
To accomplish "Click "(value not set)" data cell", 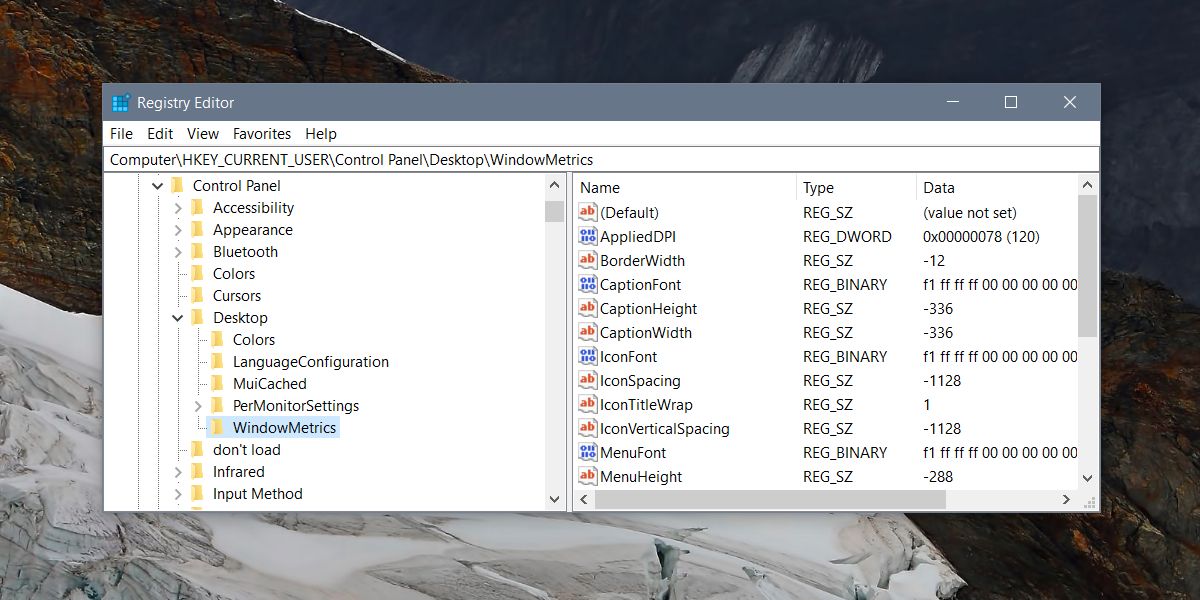I will (970, 213).
